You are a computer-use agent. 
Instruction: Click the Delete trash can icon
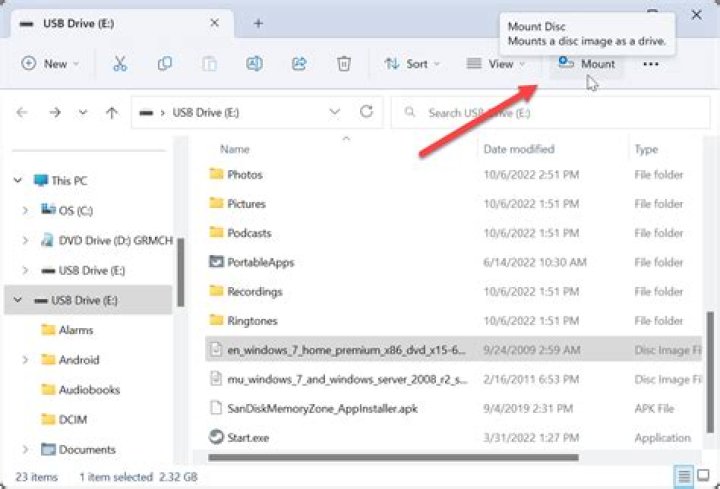tap(343, 64)
